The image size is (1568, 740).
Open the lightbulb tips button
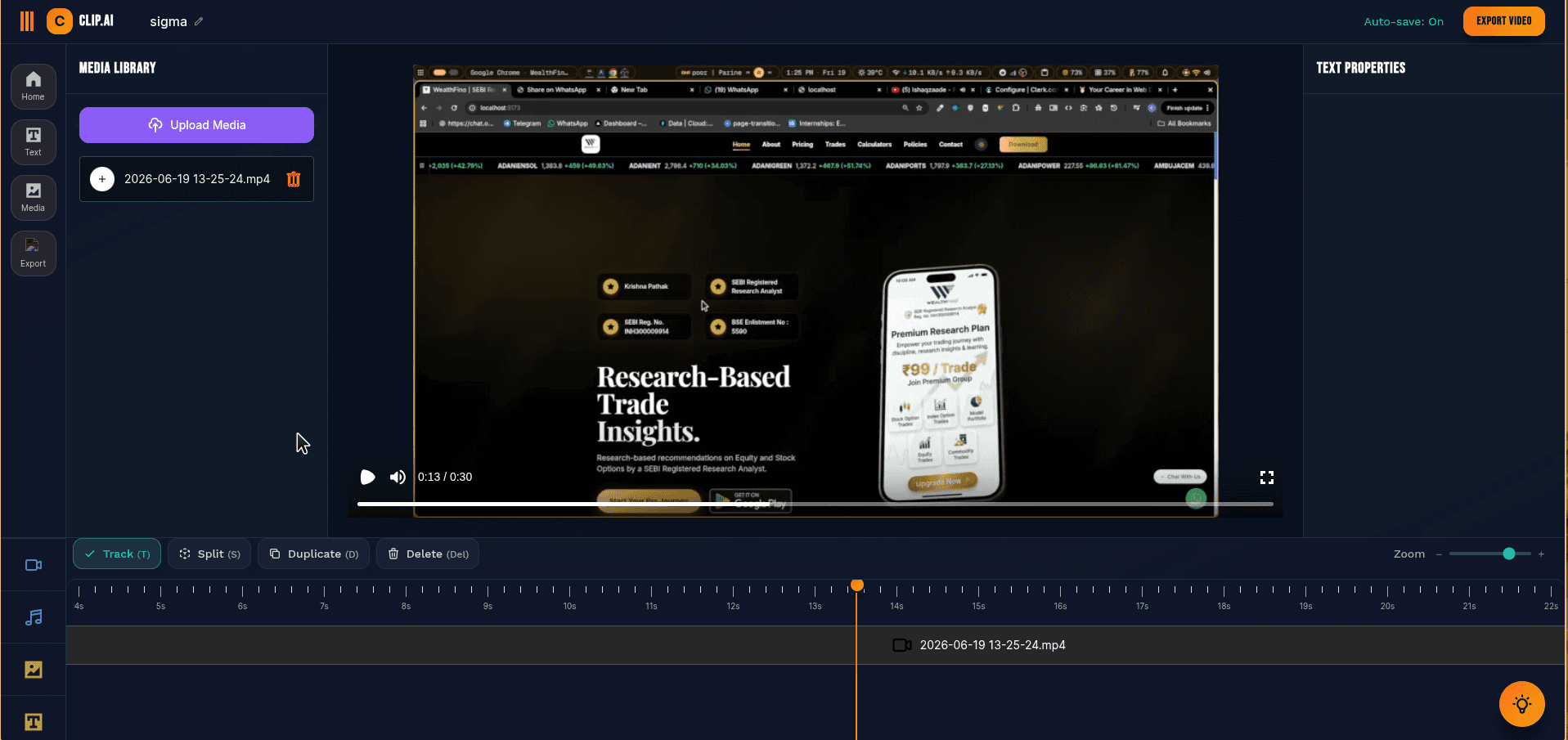[1522, 704]
